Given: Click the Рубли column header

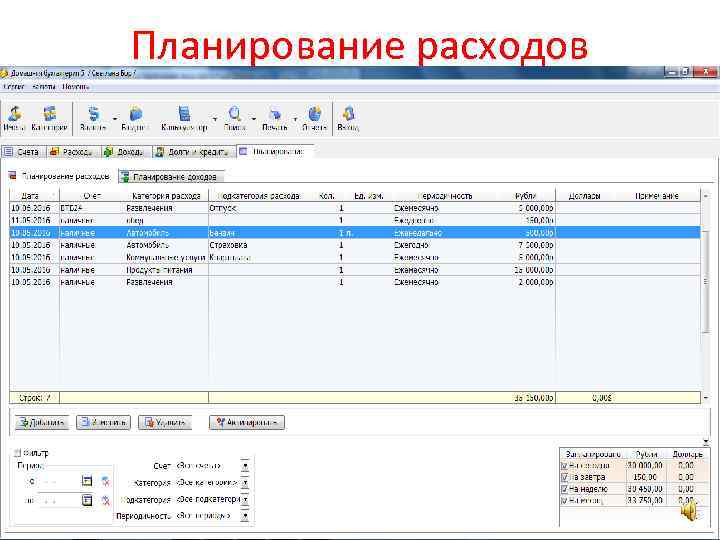Looking at the screenshot, I should pyautogui.click(x=526, y=196).
